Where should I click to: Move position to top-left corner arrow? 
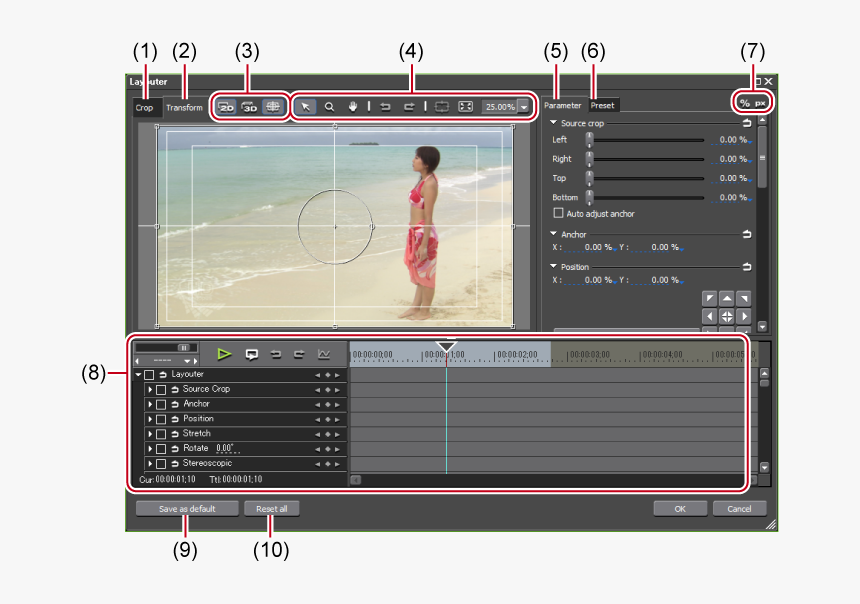click(x=710, y=298)
